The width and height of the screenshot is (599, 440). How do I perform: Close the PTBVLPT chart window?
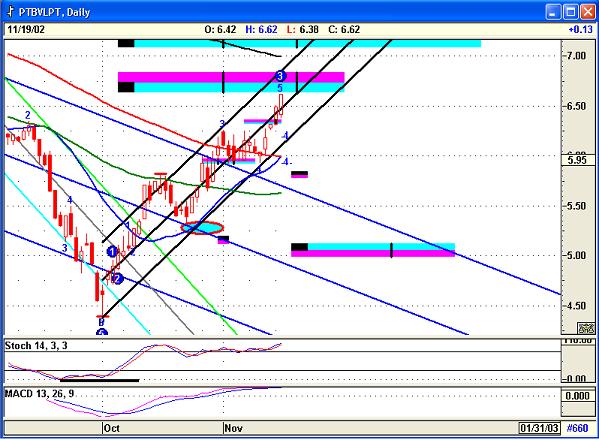[588, 12]
